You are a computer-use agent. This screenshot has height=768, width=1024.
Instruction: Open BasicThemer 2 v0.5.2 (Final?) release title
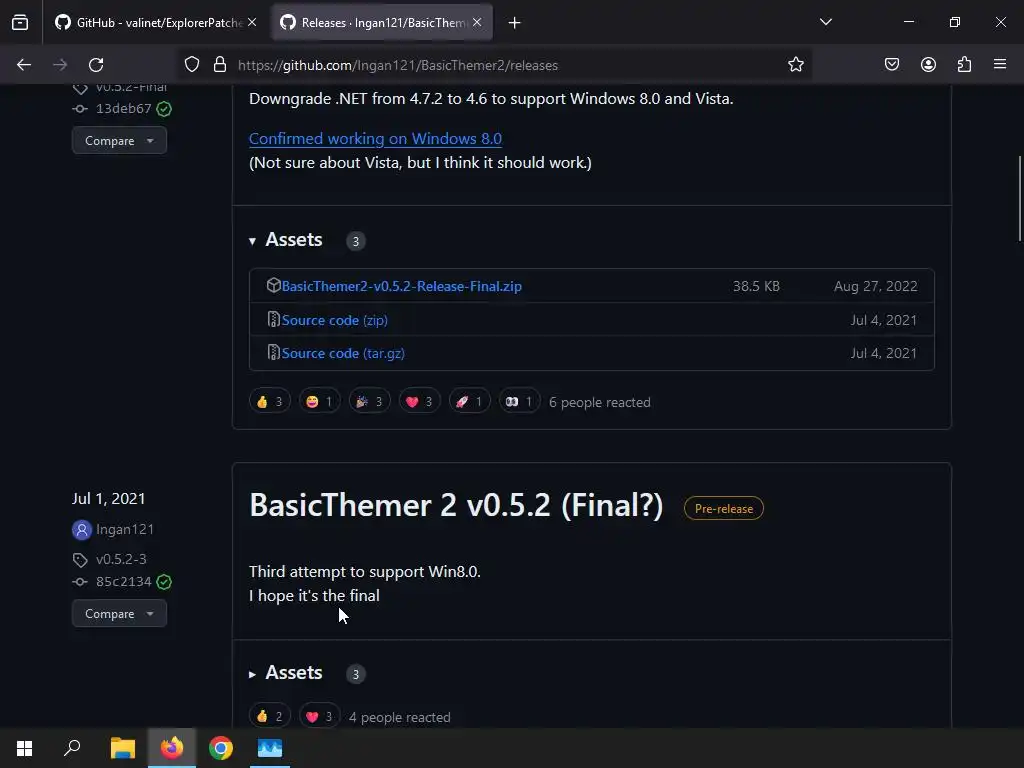click(456, 505)
